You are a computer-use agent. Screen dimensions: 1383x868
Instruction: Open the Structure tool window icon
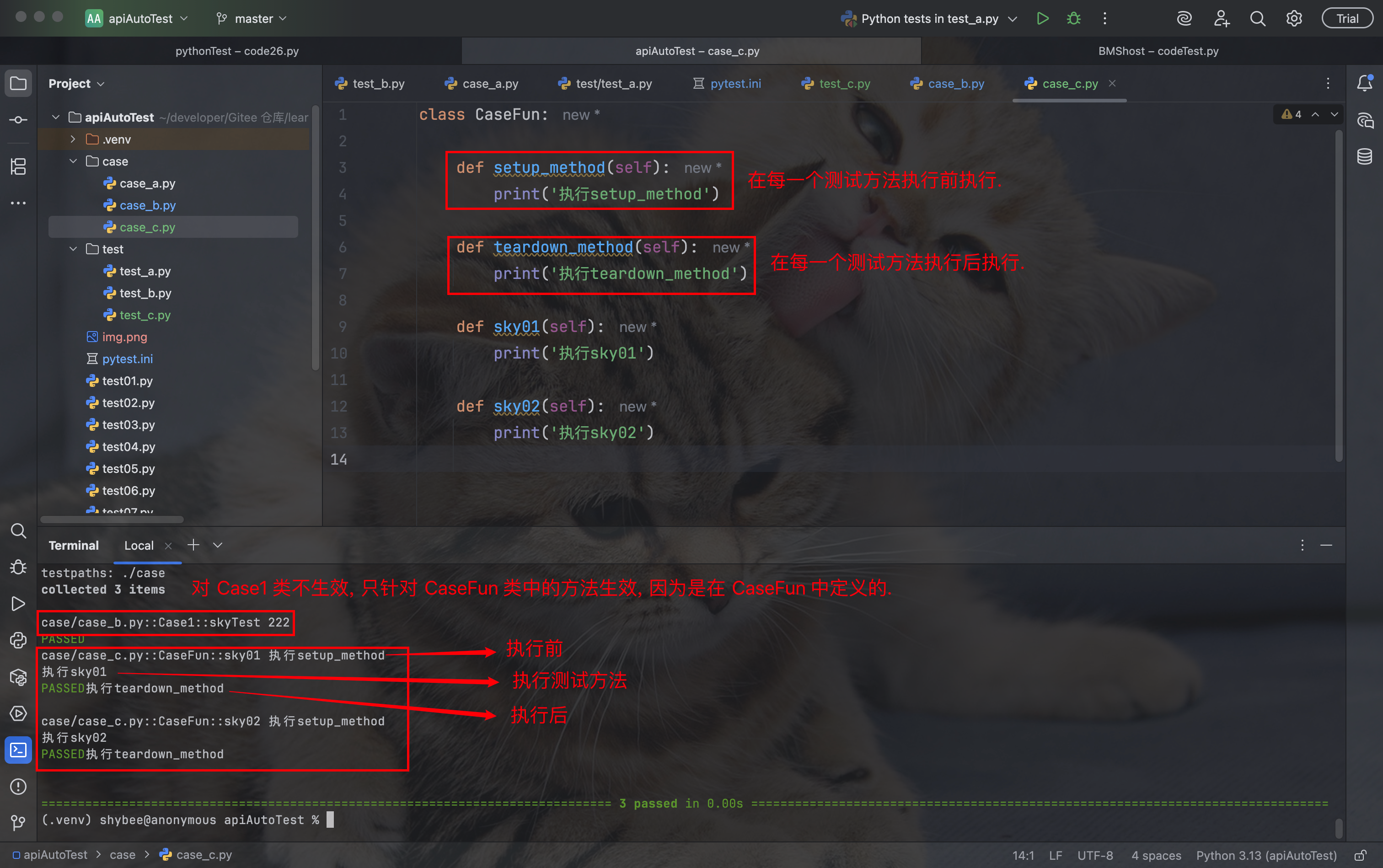18,166
